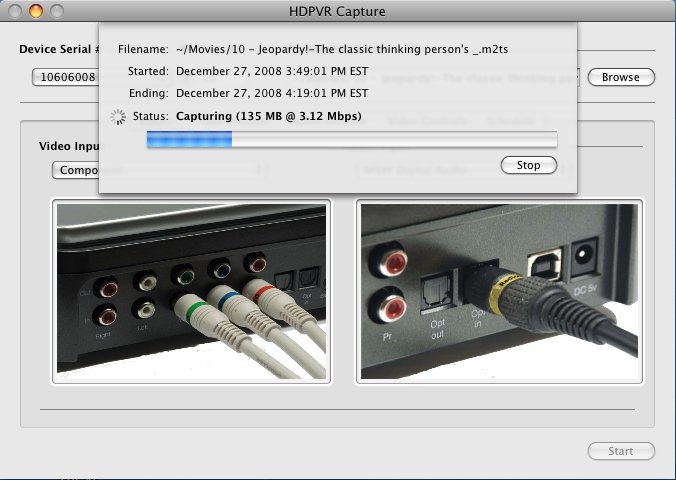Click the Ending date and time
The image size is (676, 480).
click(x=272, y=93)
